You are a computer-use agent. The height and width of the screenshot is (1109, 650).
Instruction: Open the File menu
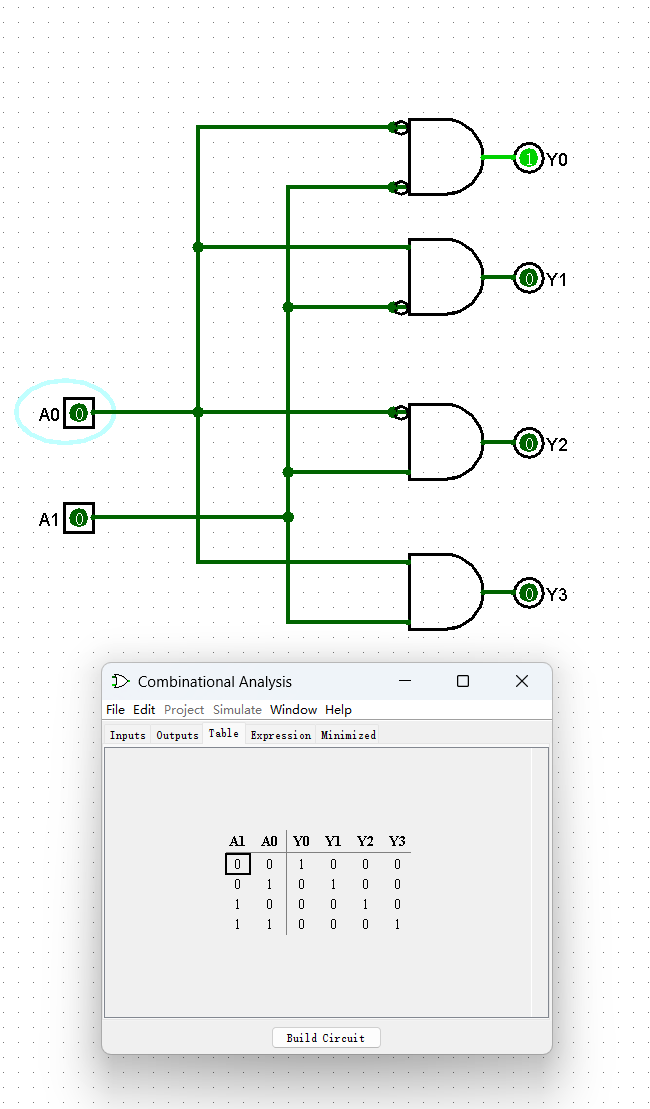coord(115,709)
